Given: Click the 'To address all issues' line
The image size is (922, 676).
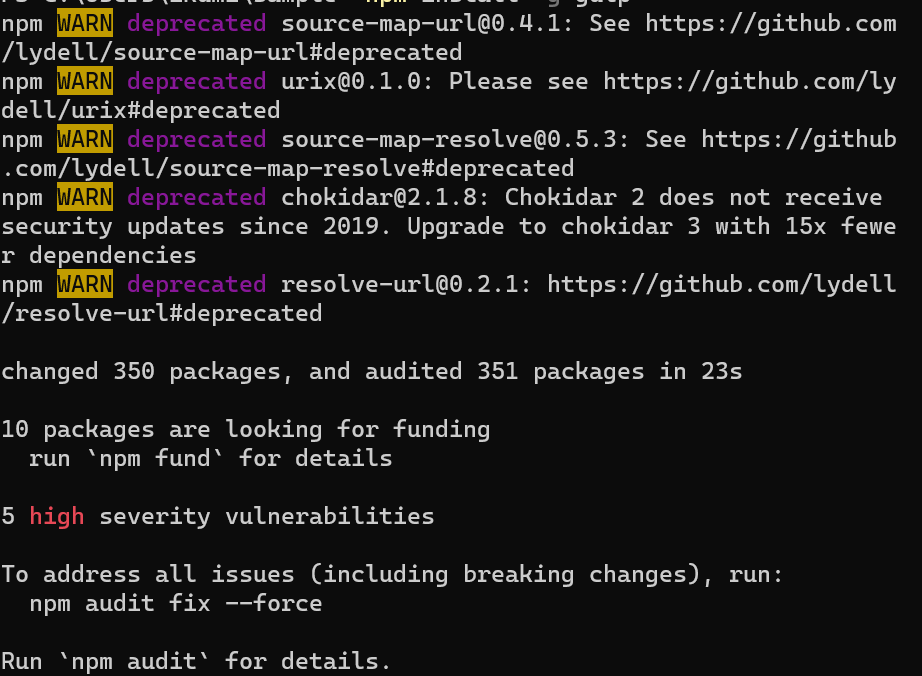Looking at the screenshot, I should click(392, 574).
